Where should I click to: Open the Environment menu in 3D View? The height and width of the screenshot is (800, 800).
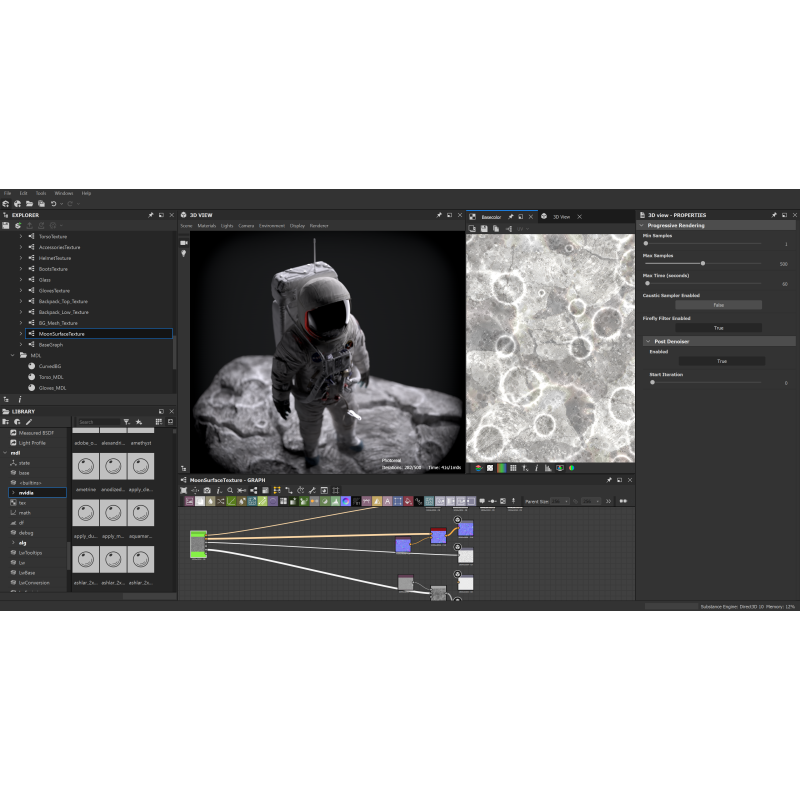(x=272, y=226)
